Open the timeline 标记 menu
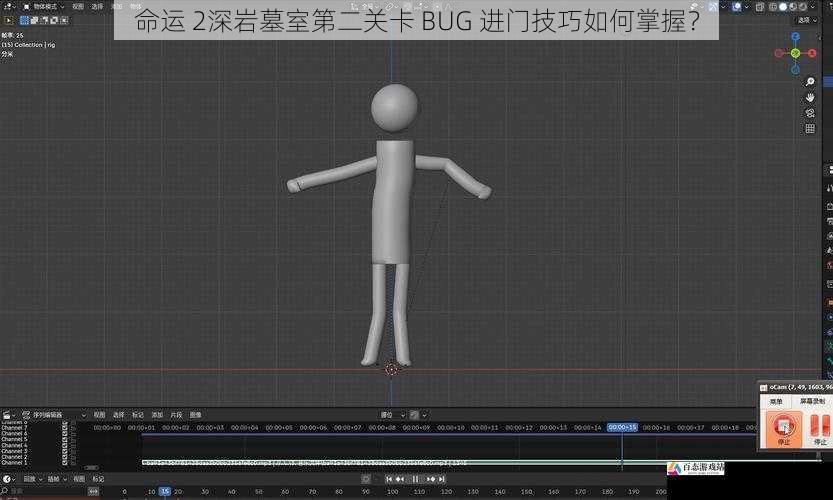Screen dimensions: 833x500 pyautogui.click(x=98, y=479)
